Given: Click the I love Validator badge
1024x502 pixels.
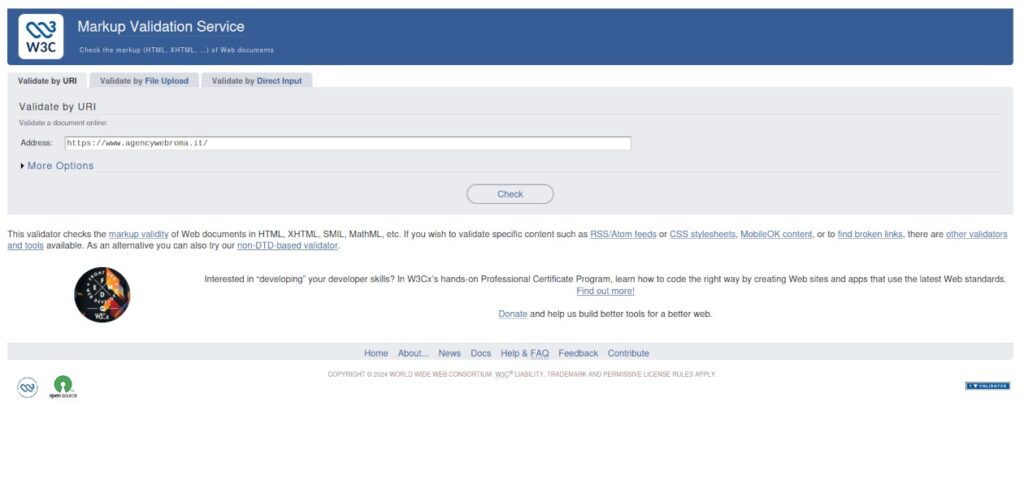Looking at the screenshot, I should click(987, 386).
